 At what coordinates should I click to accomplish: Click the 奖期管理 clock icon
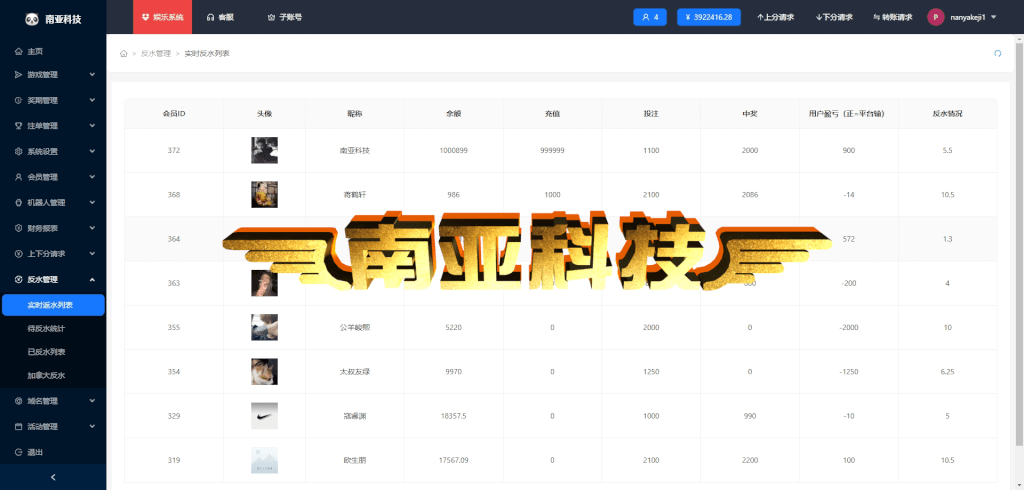pyautogui.click(x=18, y=101)
